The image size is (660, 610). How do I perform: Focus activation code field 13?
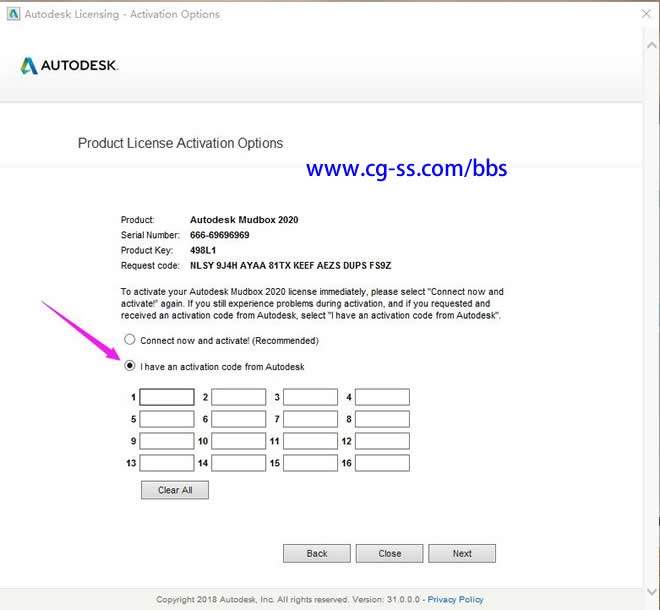pyautogui.click(x=167, y=463)
